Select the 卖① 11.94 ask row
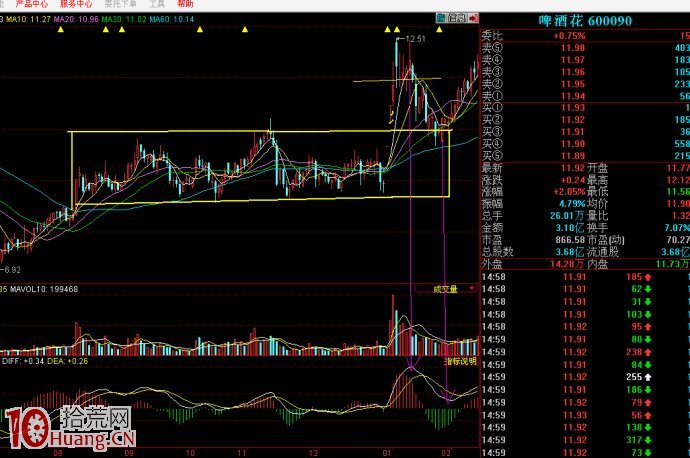Screen dimensions: 690x458 [585, 95]
